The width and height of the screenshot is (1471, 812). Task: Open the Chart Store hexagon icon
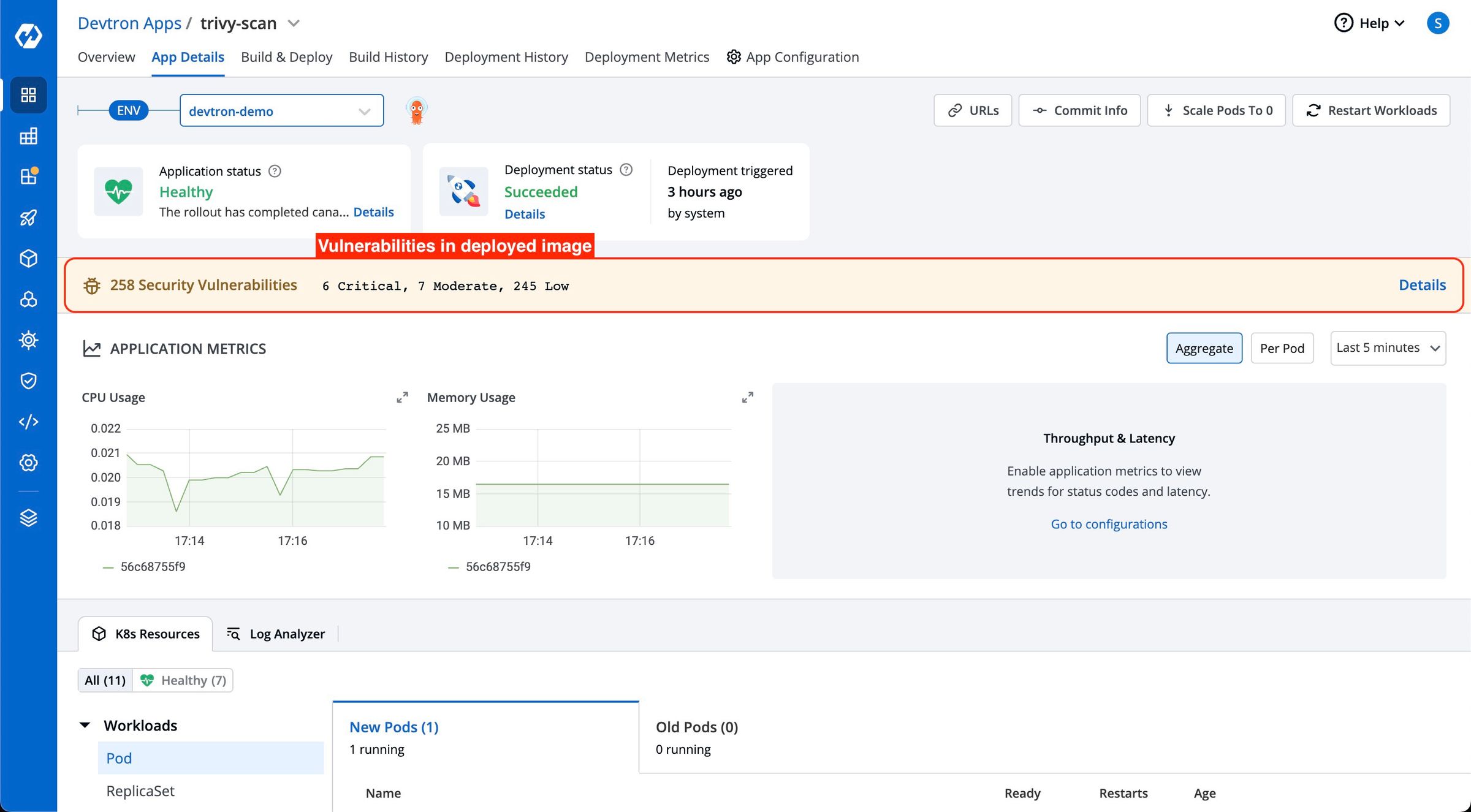point(28,300)
